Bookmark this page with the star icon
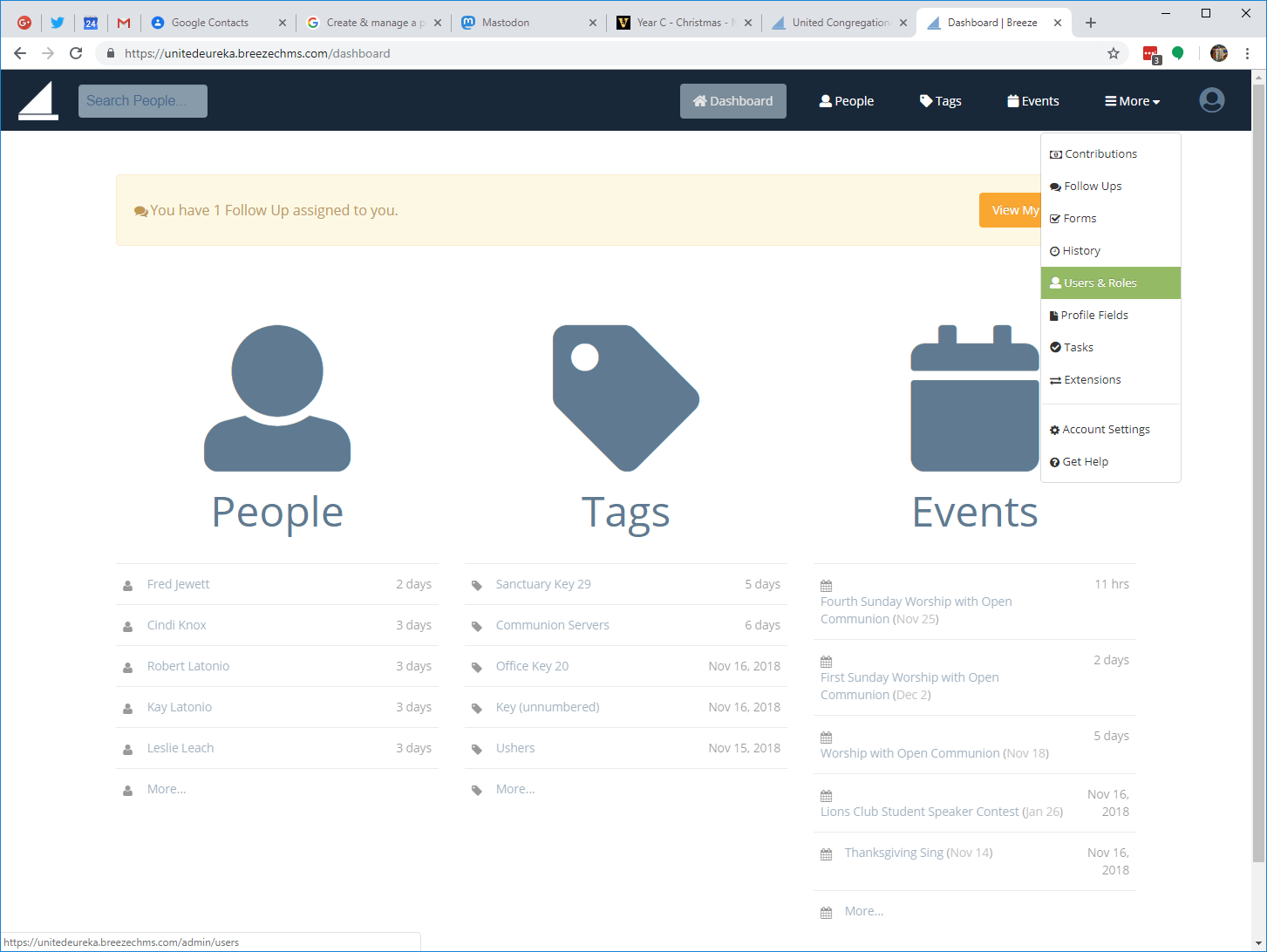This screenshot has width=1267, height=952. (1114, 53)
